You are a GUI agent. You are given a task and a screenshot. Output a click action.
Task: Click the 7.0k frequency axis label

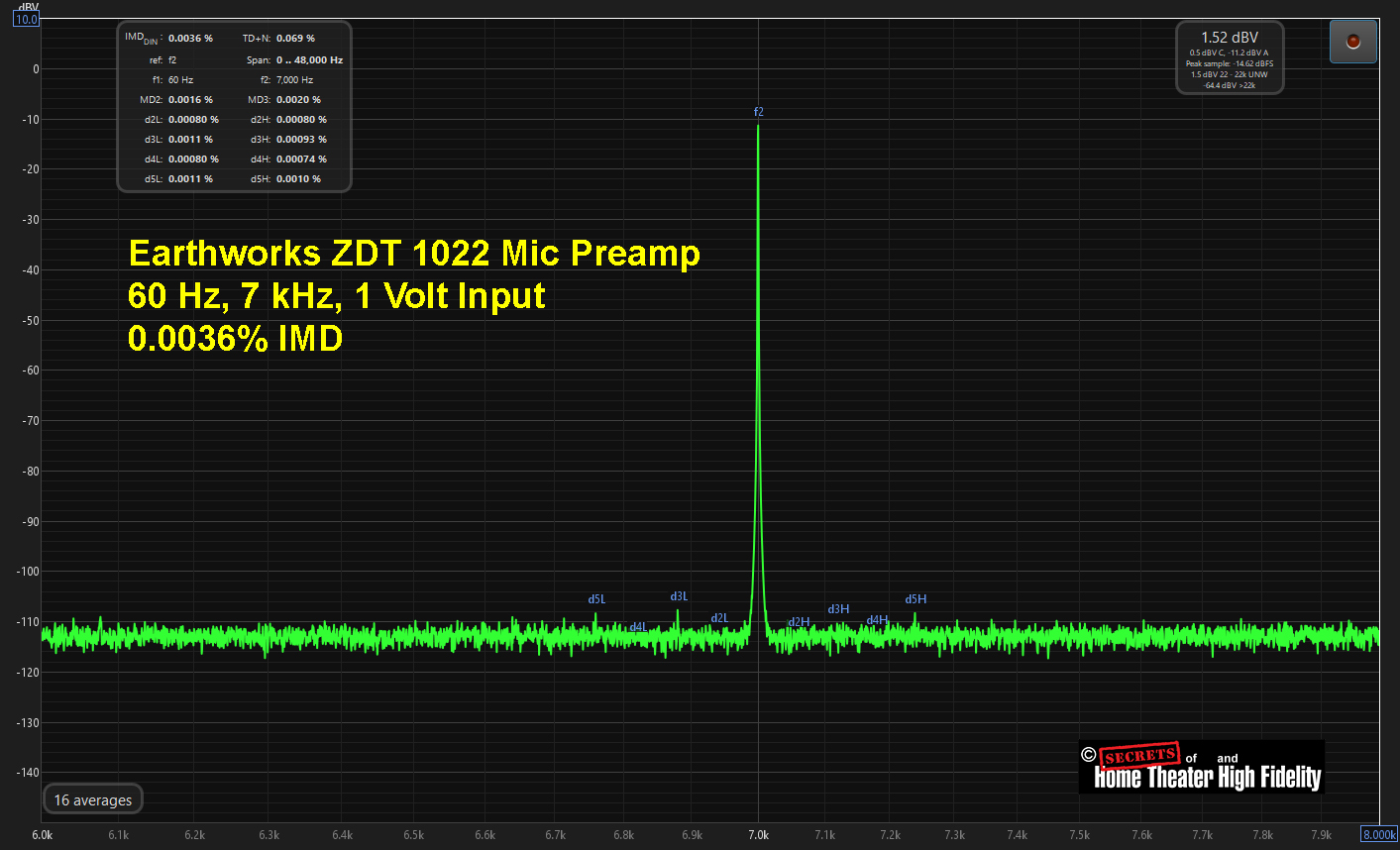pos(759,835)
